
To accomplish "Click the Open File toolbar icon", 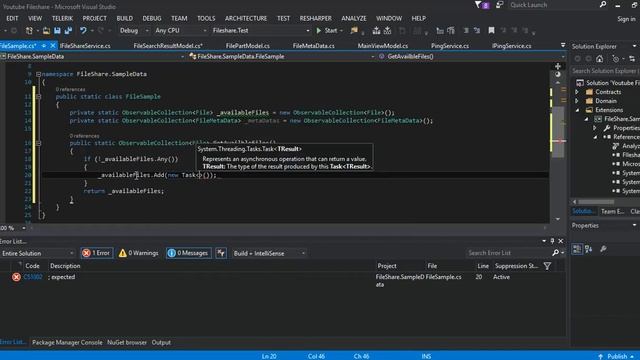I will click(x=46, y=31).
